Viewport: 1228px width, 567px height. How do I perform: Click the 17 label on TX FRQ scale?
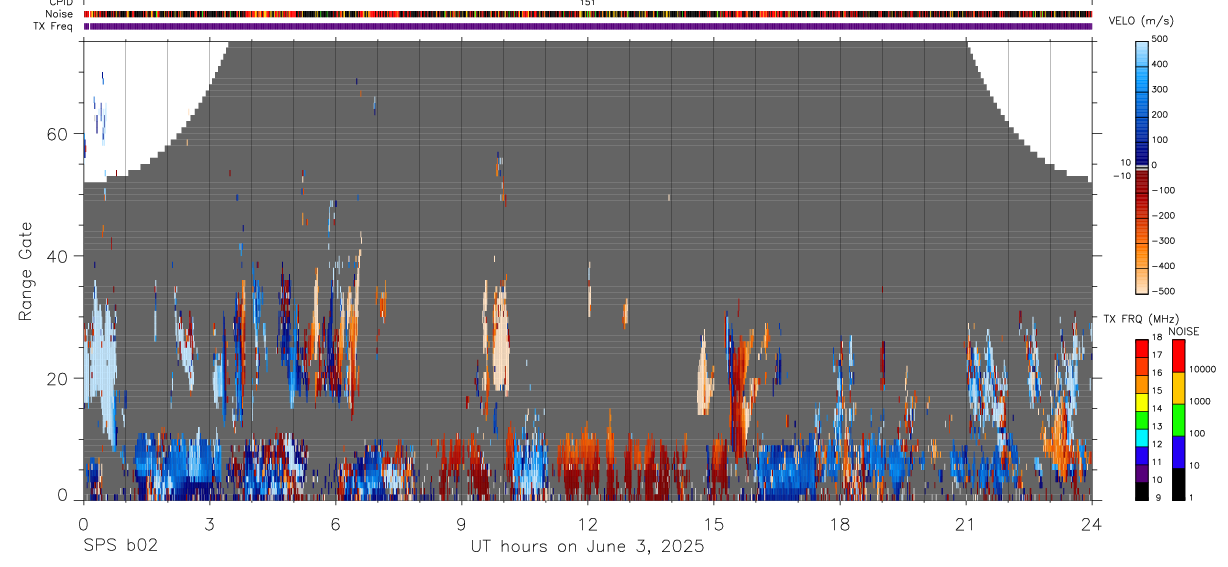coord(1157,355)
